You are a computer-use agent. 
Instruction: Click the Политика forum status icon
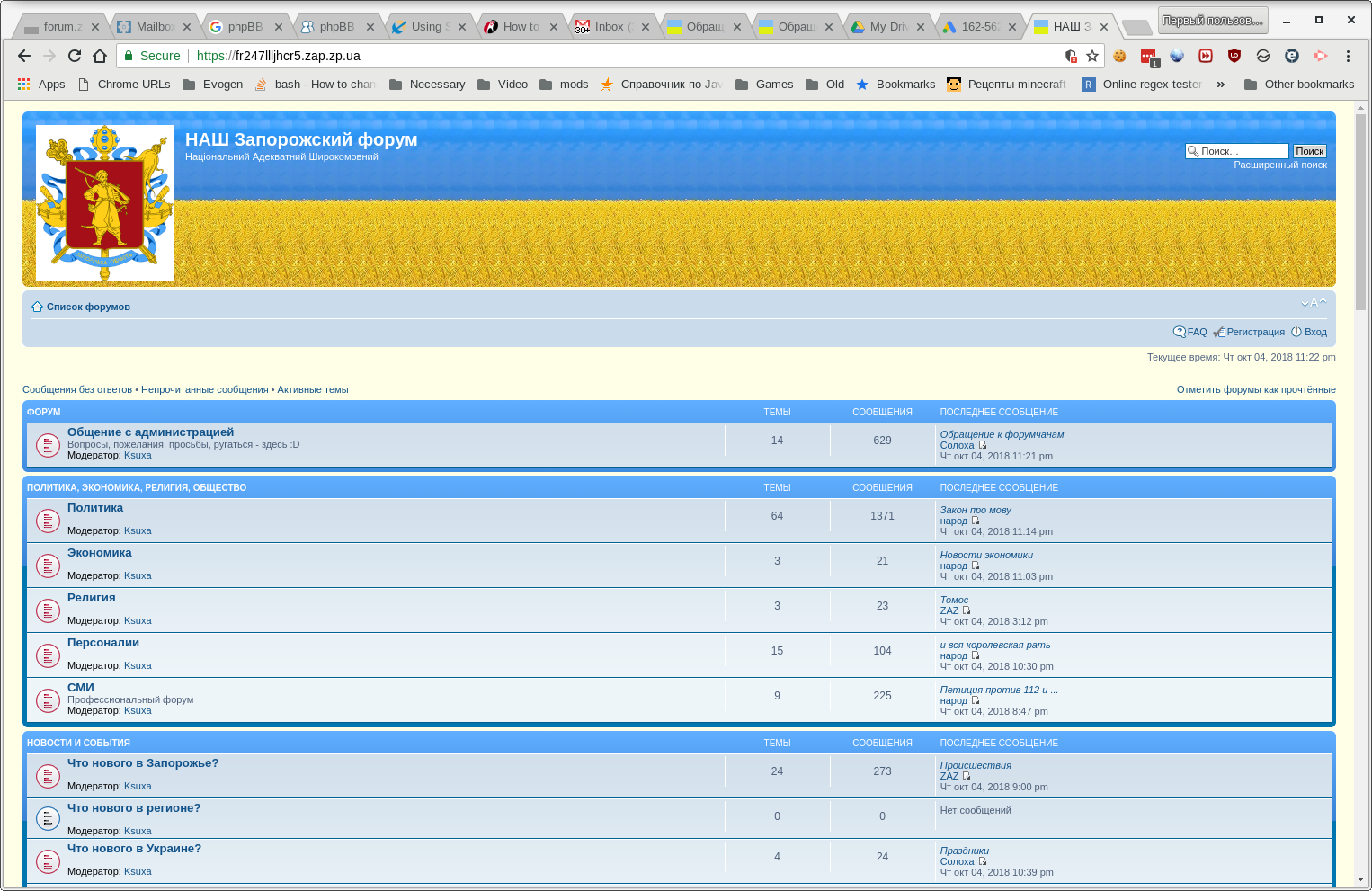coord(48,521)
